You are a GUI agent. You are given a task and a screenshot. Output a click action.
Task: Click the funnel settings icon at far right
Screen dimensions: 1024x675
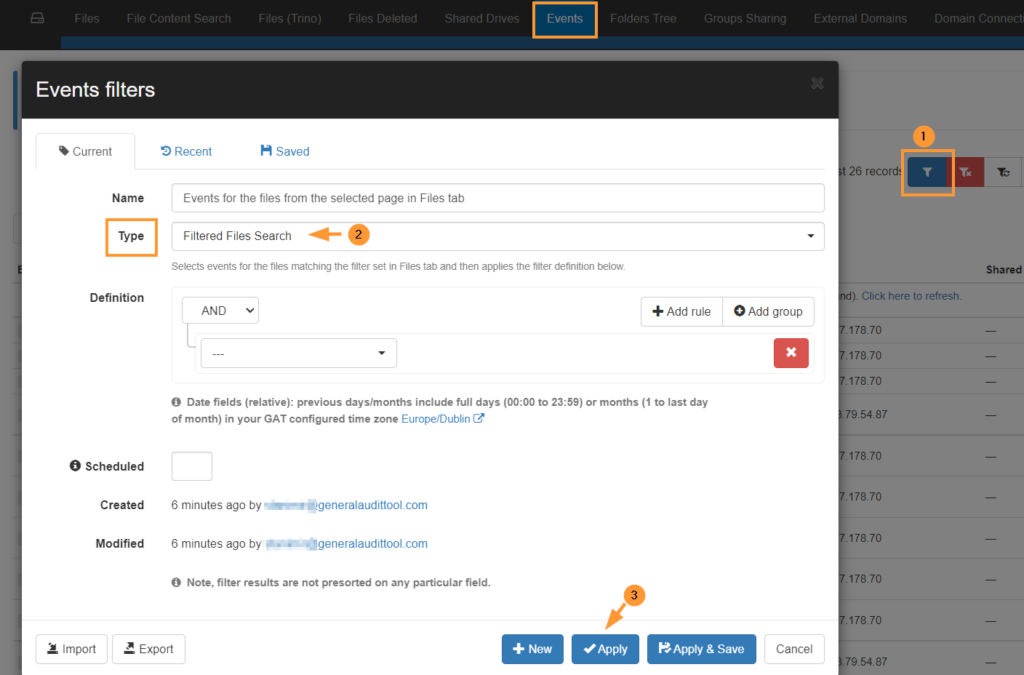[1003, 172]
